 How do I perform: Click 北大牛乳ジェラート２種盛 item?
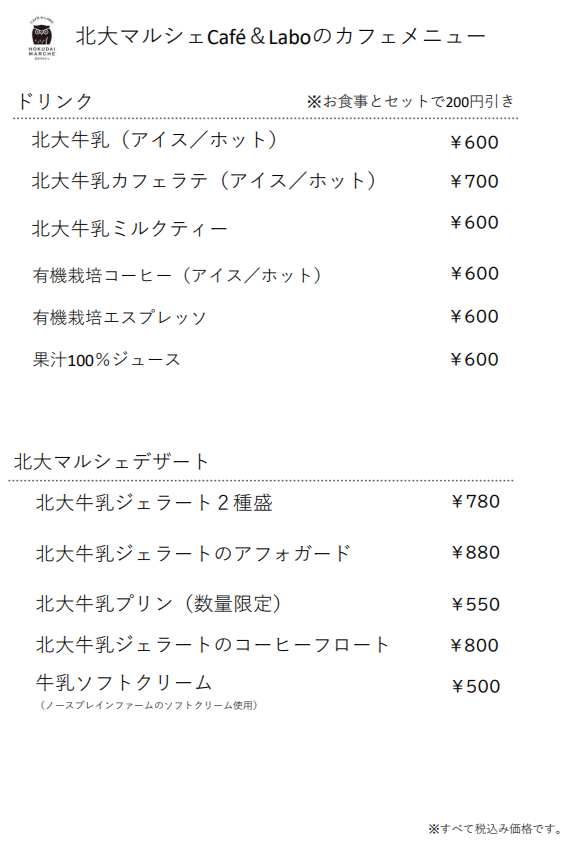(x=154, y=502)
